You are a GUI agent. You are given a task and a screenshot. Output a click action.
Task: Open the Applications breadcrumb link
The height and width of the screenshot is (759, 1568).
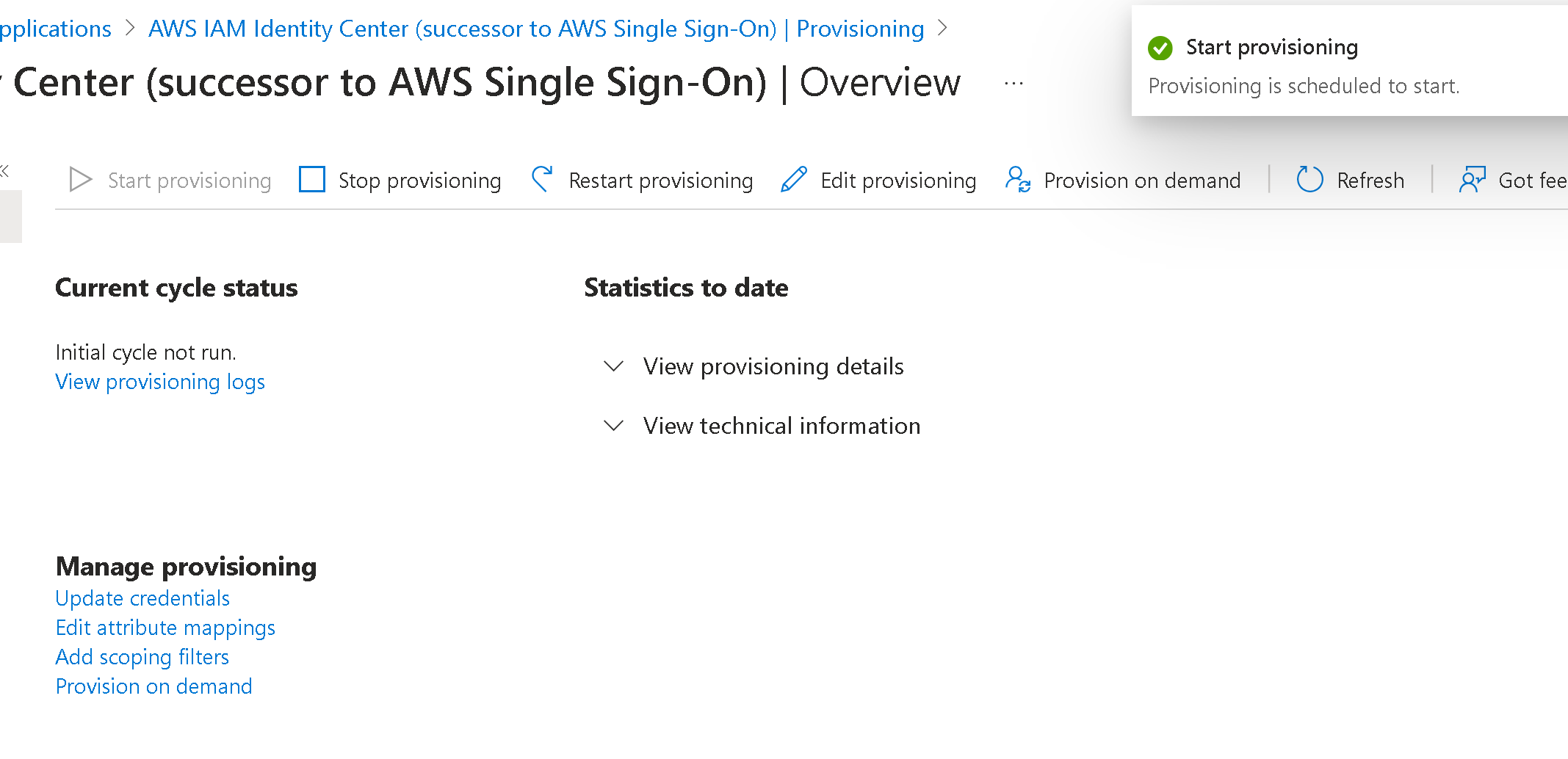(55, 29)
